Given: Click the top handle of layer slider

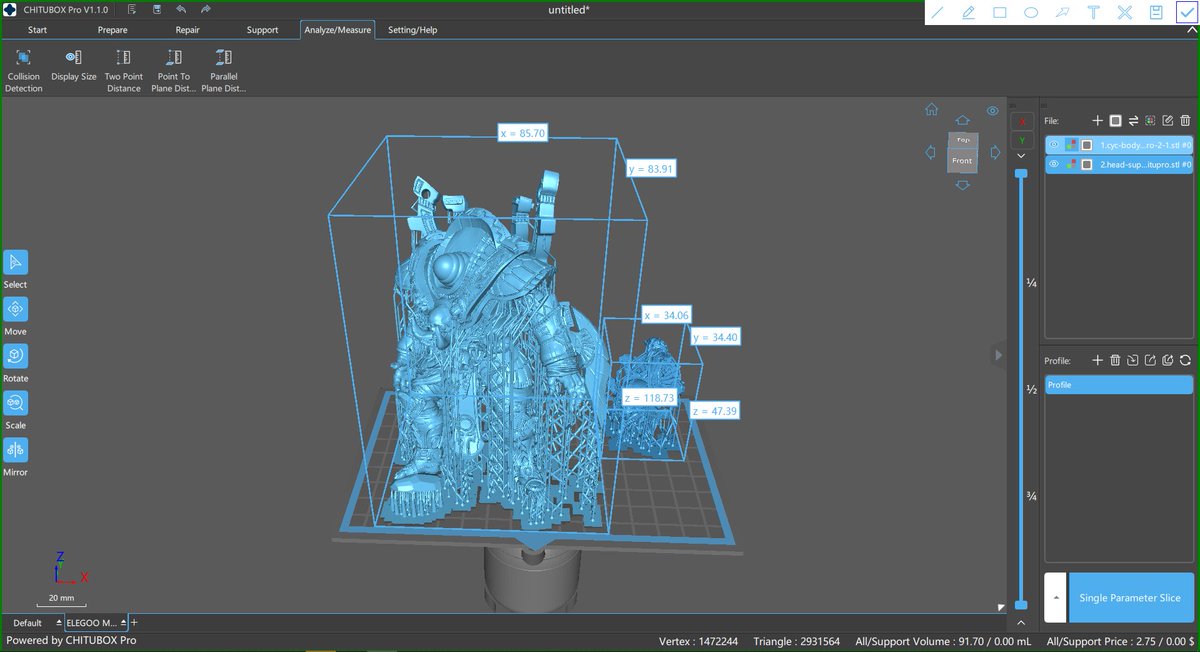Looking at the screenshot, I should [1021, 173].
